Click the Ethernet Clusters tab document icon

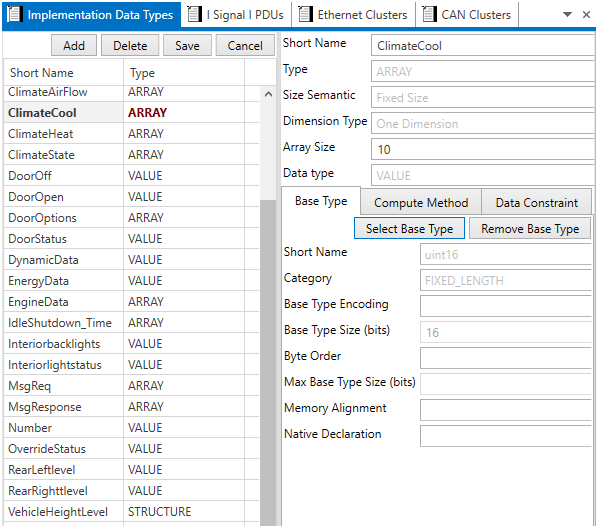pyautogui.click(x=305, y=14)
